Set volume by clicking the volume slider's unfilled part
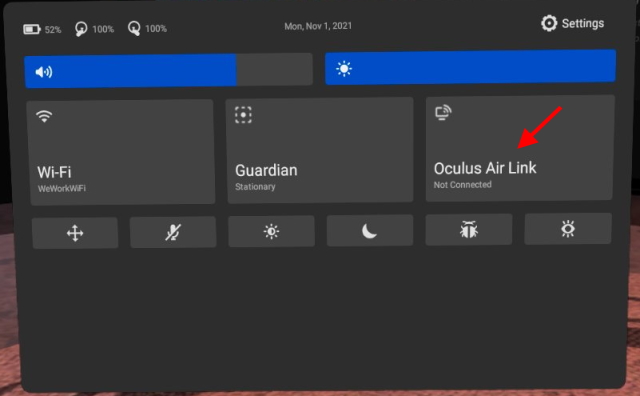Viewport: 640px width, 396px height. pos(274,69)
